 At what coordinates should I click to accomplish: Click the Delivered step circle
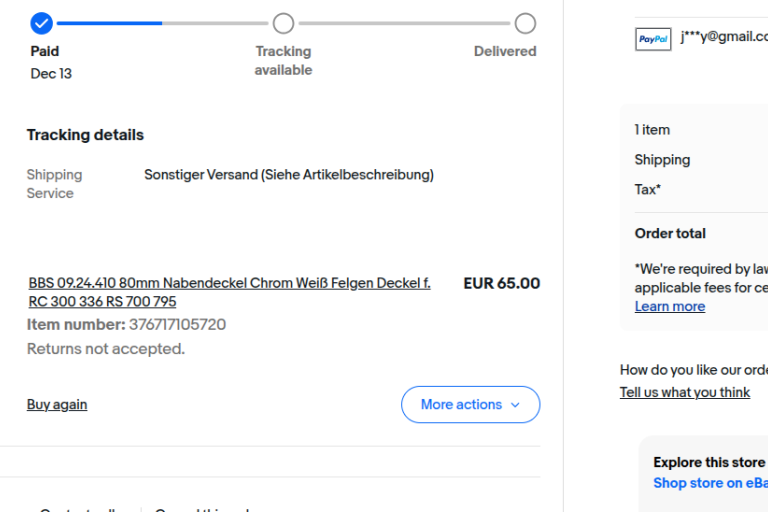(x=525, y=23)
